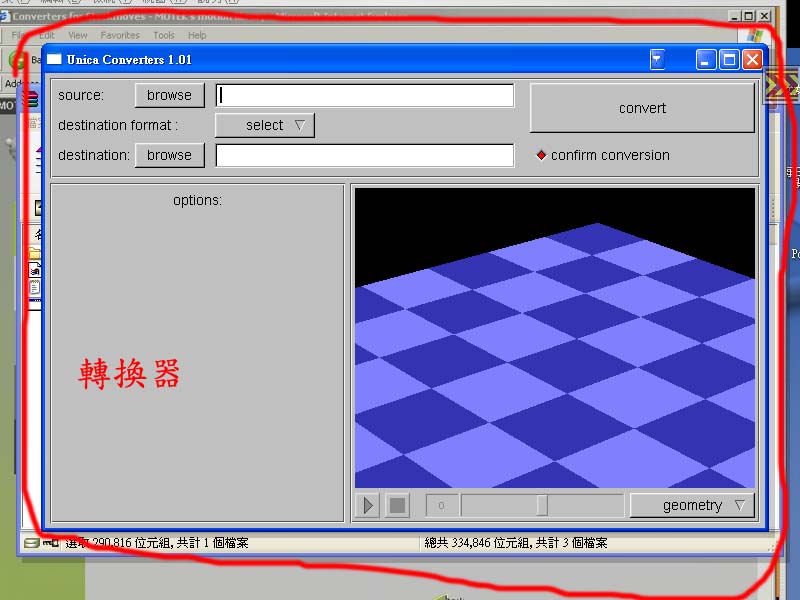Click the preview timeline slider handle

click(x=542, y=506)
